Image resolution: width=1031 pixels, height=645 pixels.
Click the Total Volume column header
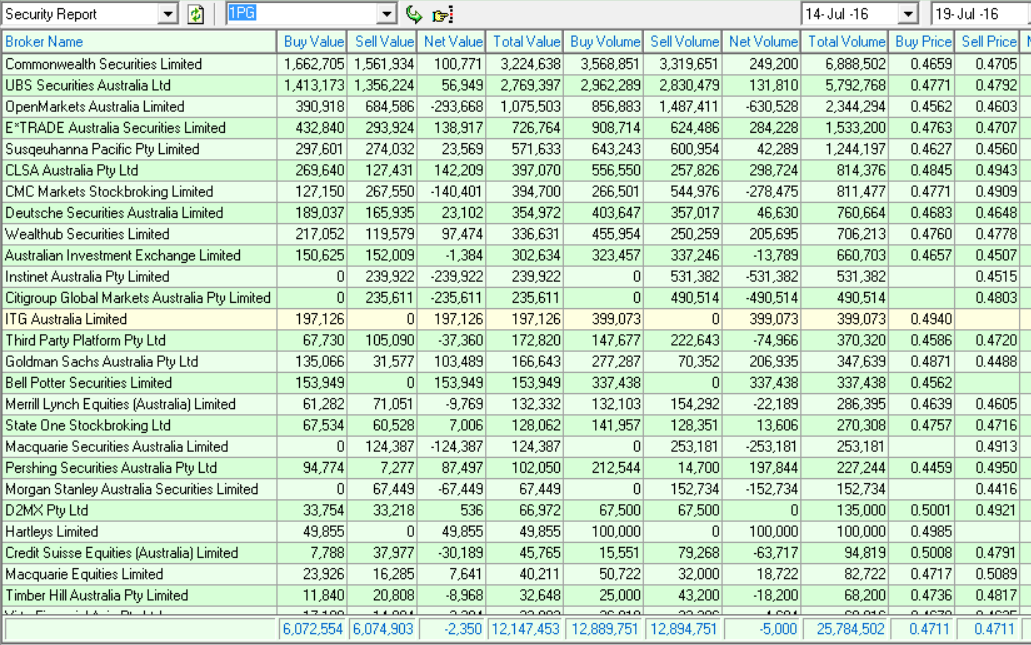pyautogui.click(x=846, y=41)
